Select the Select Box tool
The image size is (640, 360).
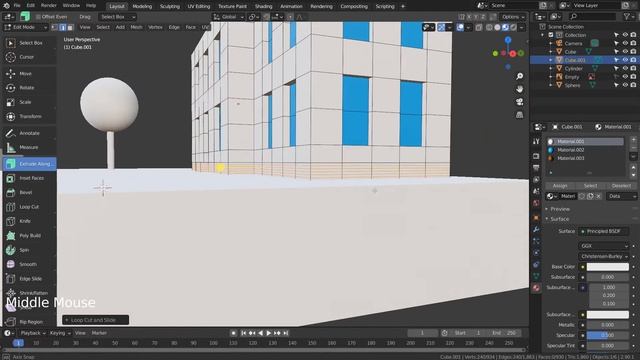tap(29, 43)
